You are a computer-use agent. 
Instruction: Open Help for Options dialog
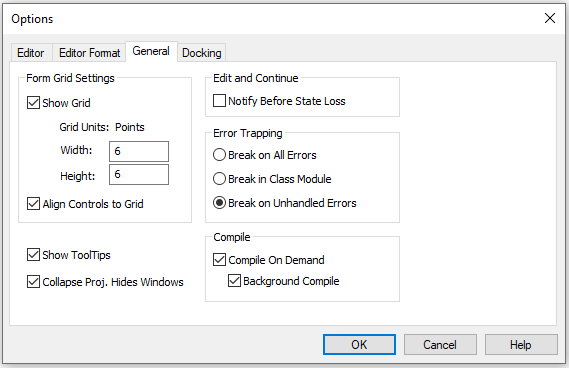(521, 344)
